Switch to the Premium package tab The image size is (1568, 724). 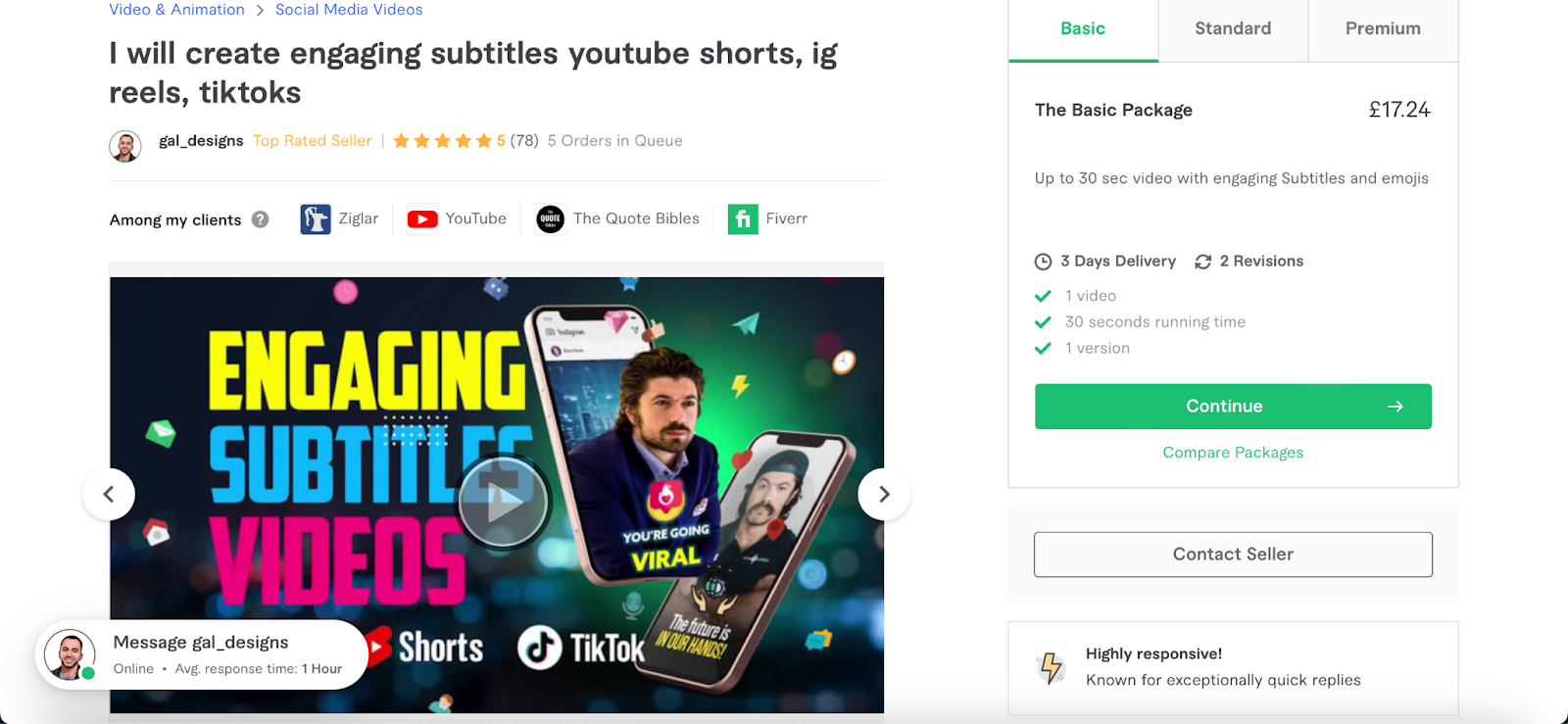(x=1383, y=29)
